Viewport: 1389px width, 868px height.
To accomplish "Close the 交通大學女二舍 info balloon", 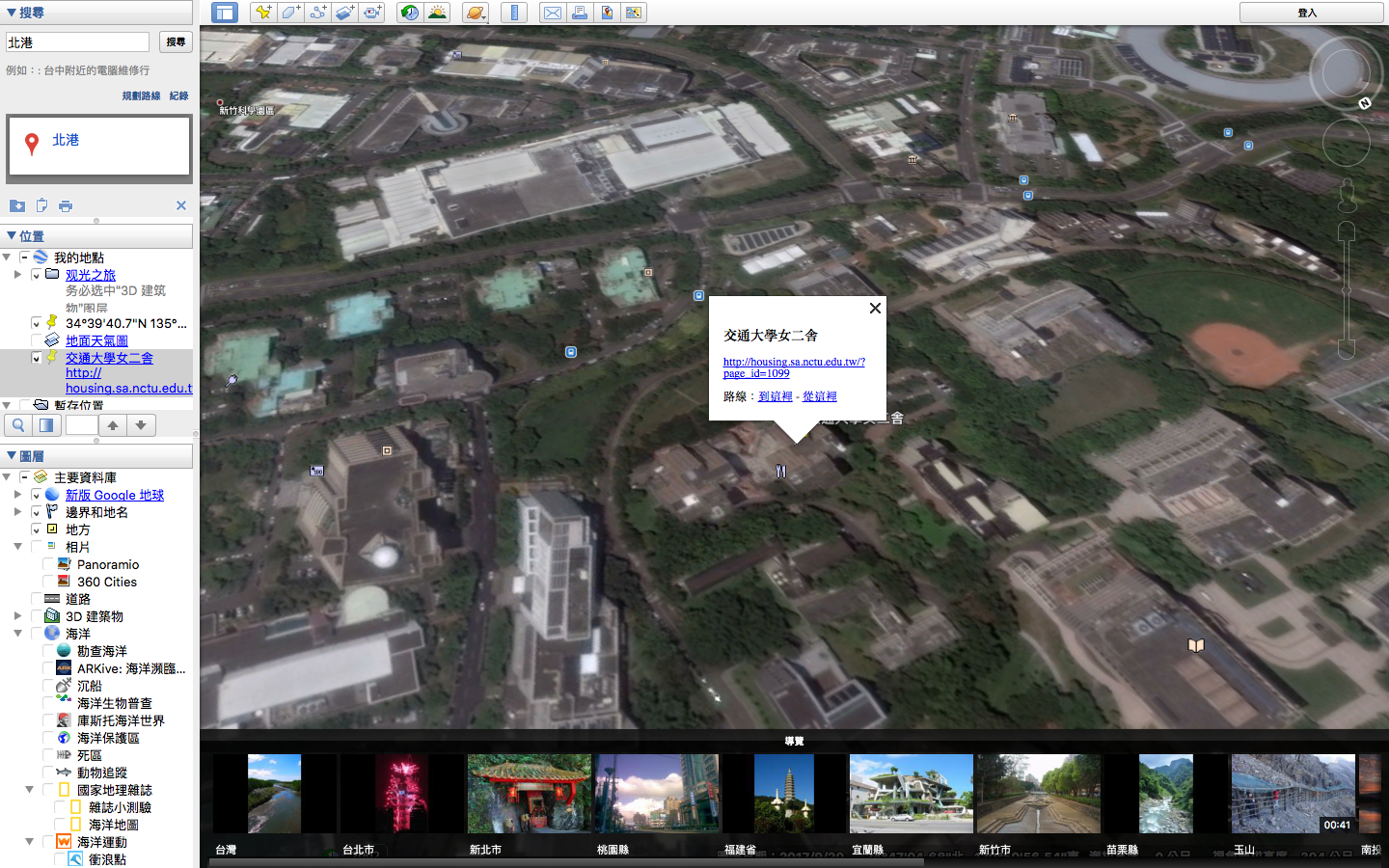I will [875, 309].
